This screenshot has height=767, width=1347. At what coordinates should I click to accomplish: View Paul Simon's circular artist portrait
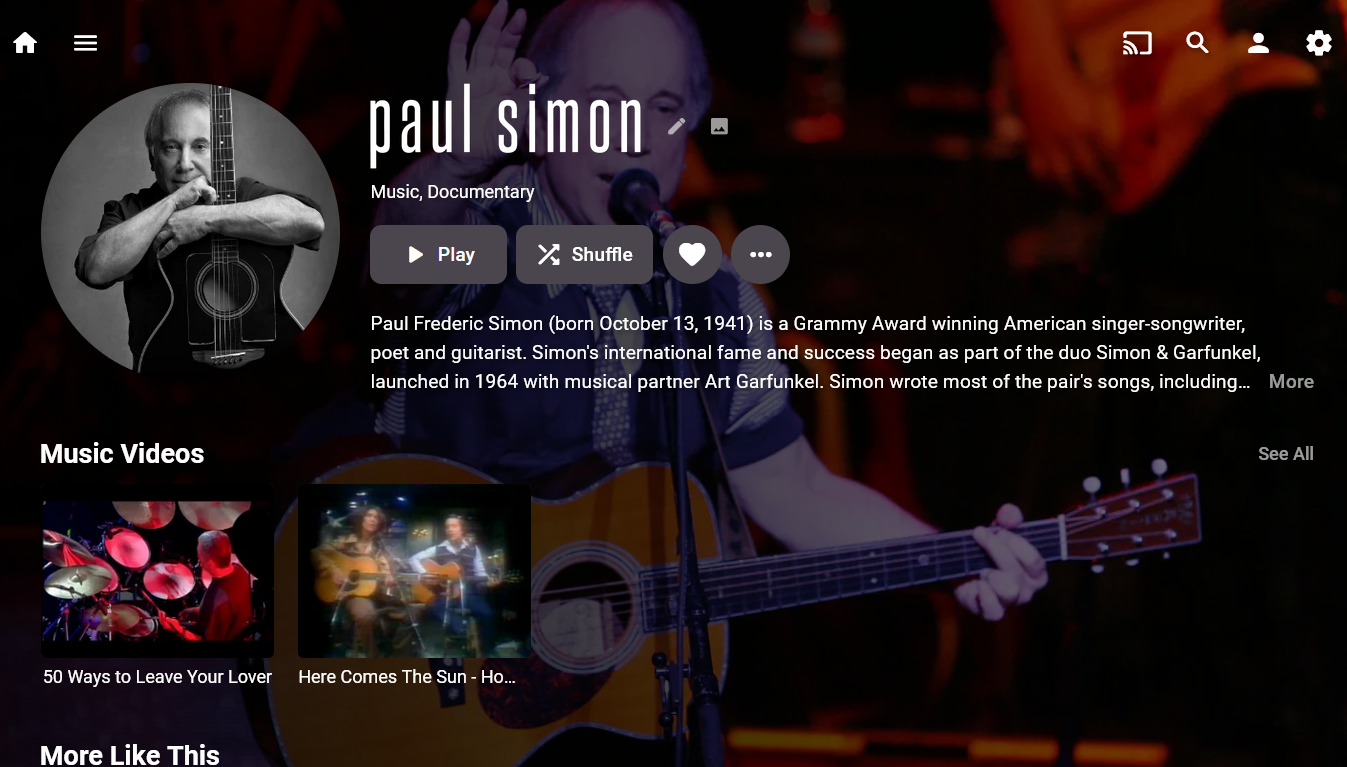(x=190, y=232)
